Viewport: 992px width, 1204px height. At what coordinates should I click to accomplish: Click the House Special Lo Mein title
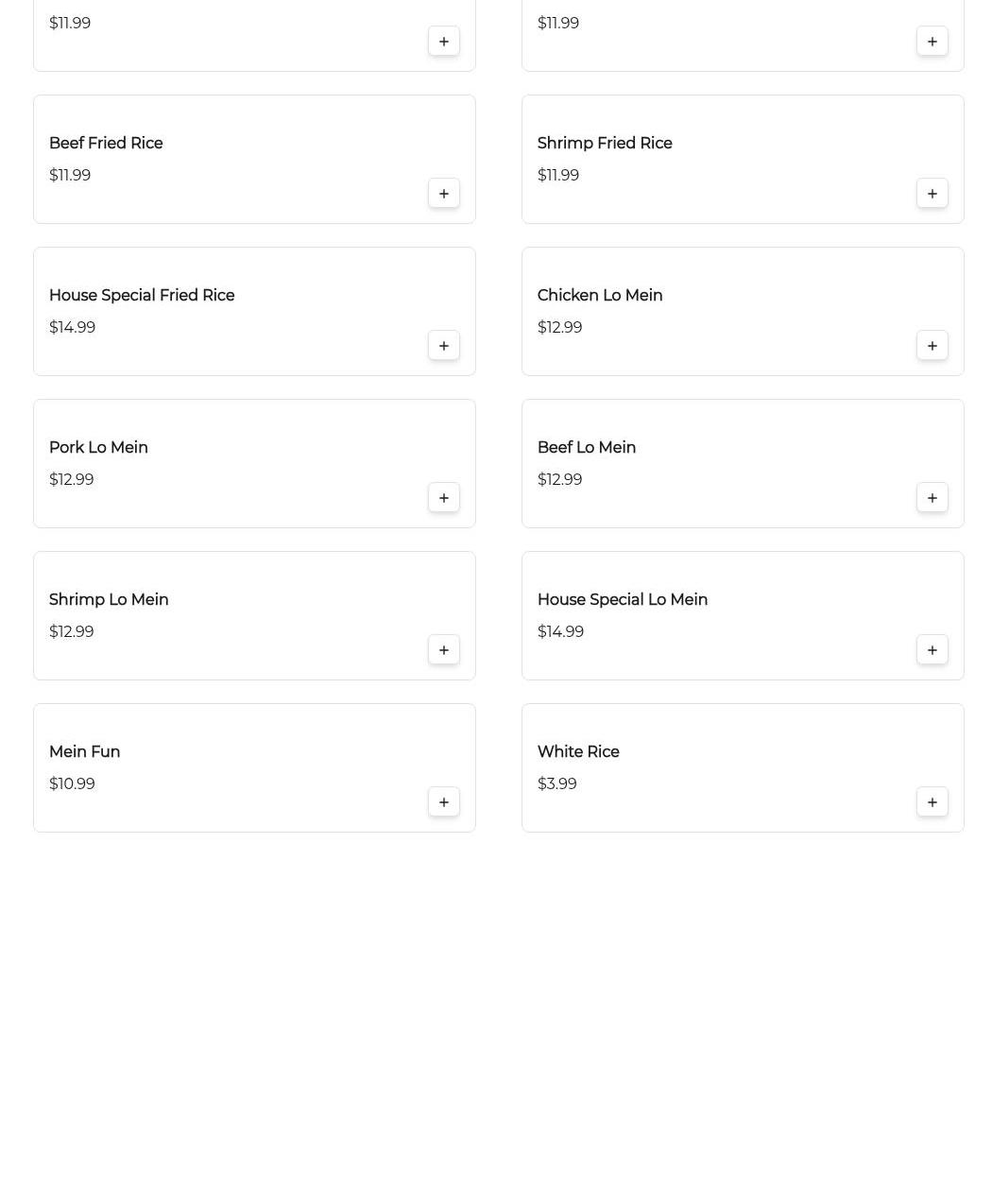click(x=623, y=600)
